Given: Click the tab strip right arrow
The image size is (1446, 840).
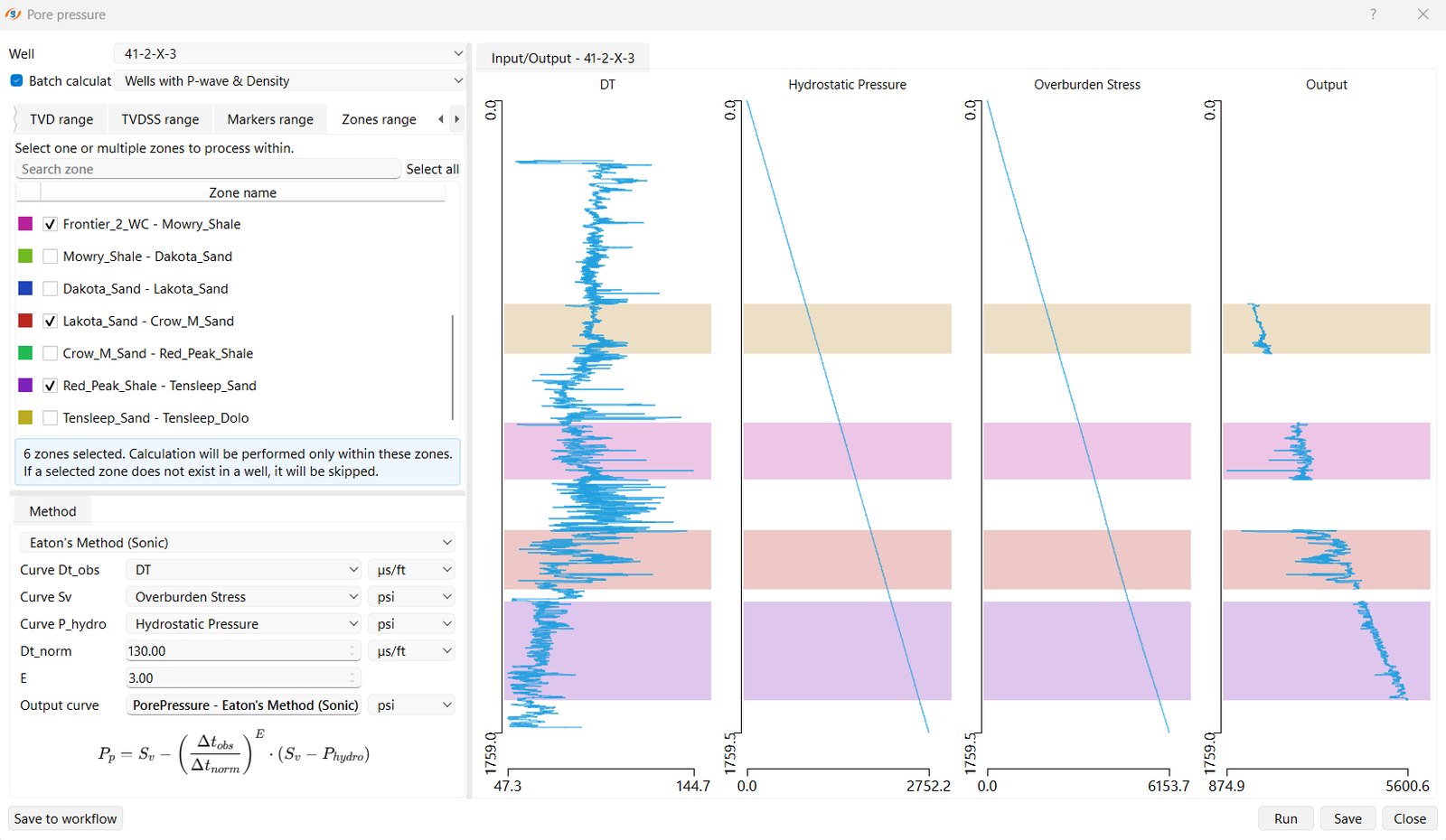Looking at the screenshot, I should pyautogui.click(x=456, y=119).
